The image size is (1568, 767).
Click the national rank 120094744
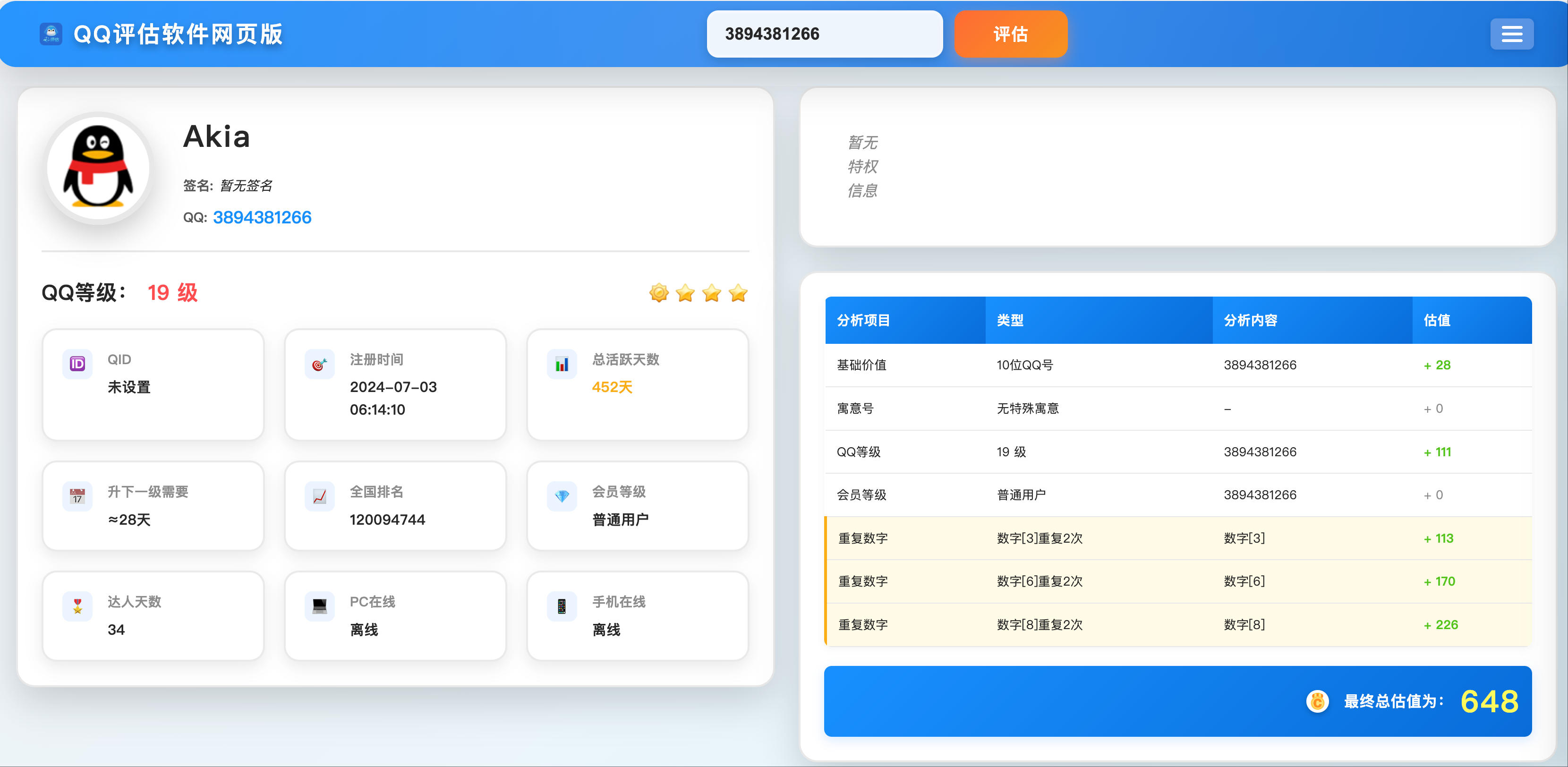[x=387, y=520]
